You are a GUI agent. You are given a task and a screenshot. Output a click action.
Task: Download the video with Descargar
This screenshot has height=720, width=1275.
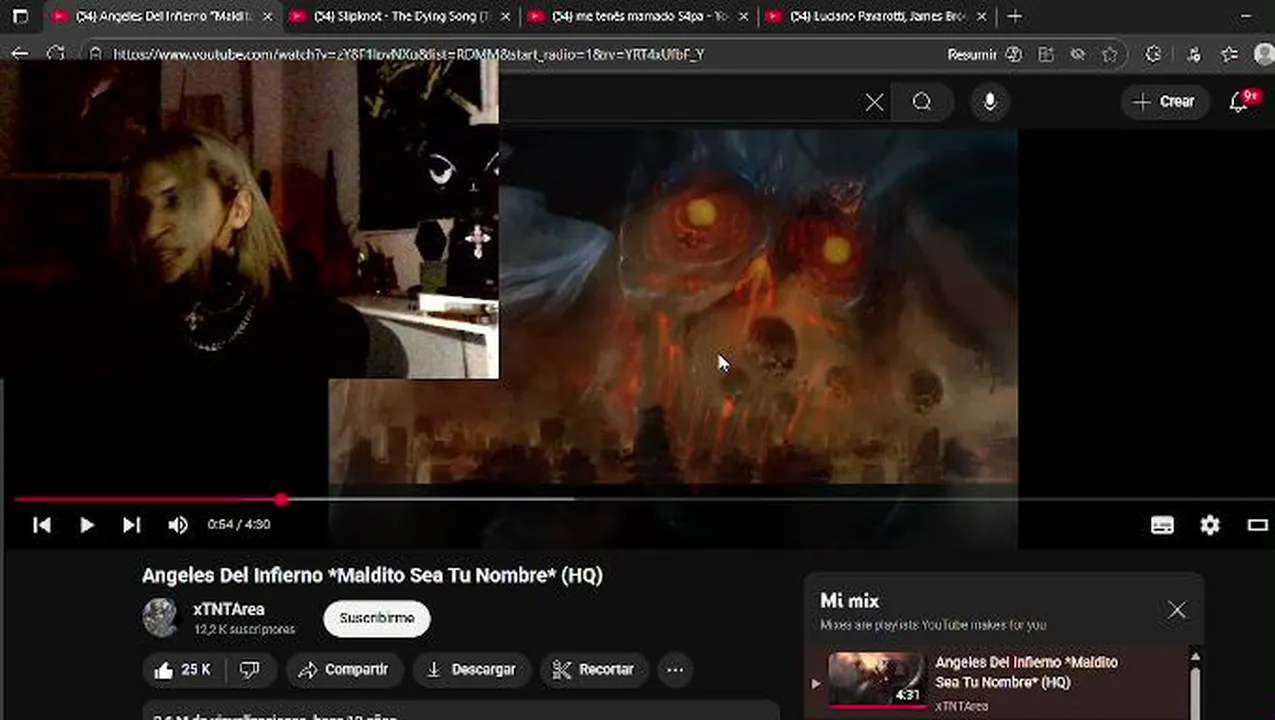(x=471, y=670)
